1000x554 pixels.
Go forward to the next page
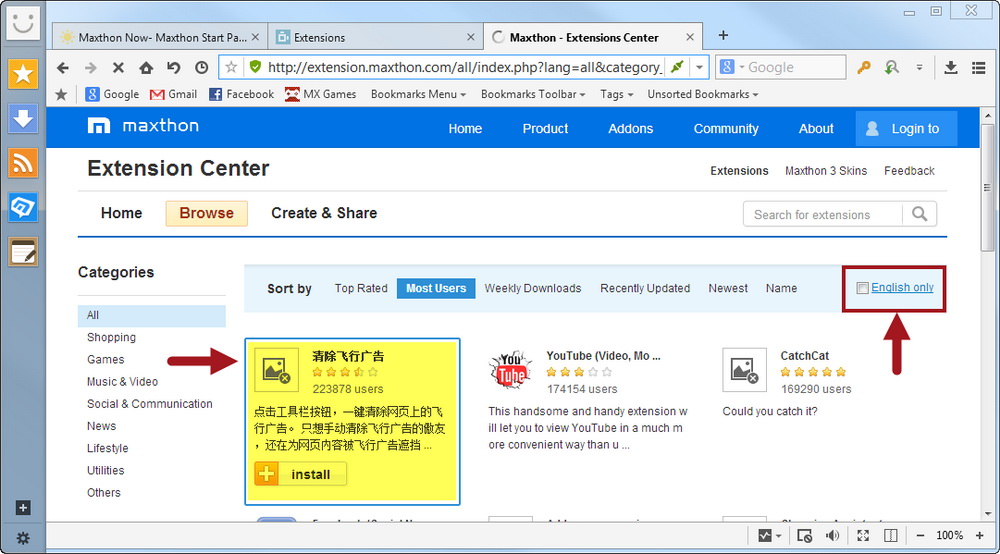(x=91, y=68)
